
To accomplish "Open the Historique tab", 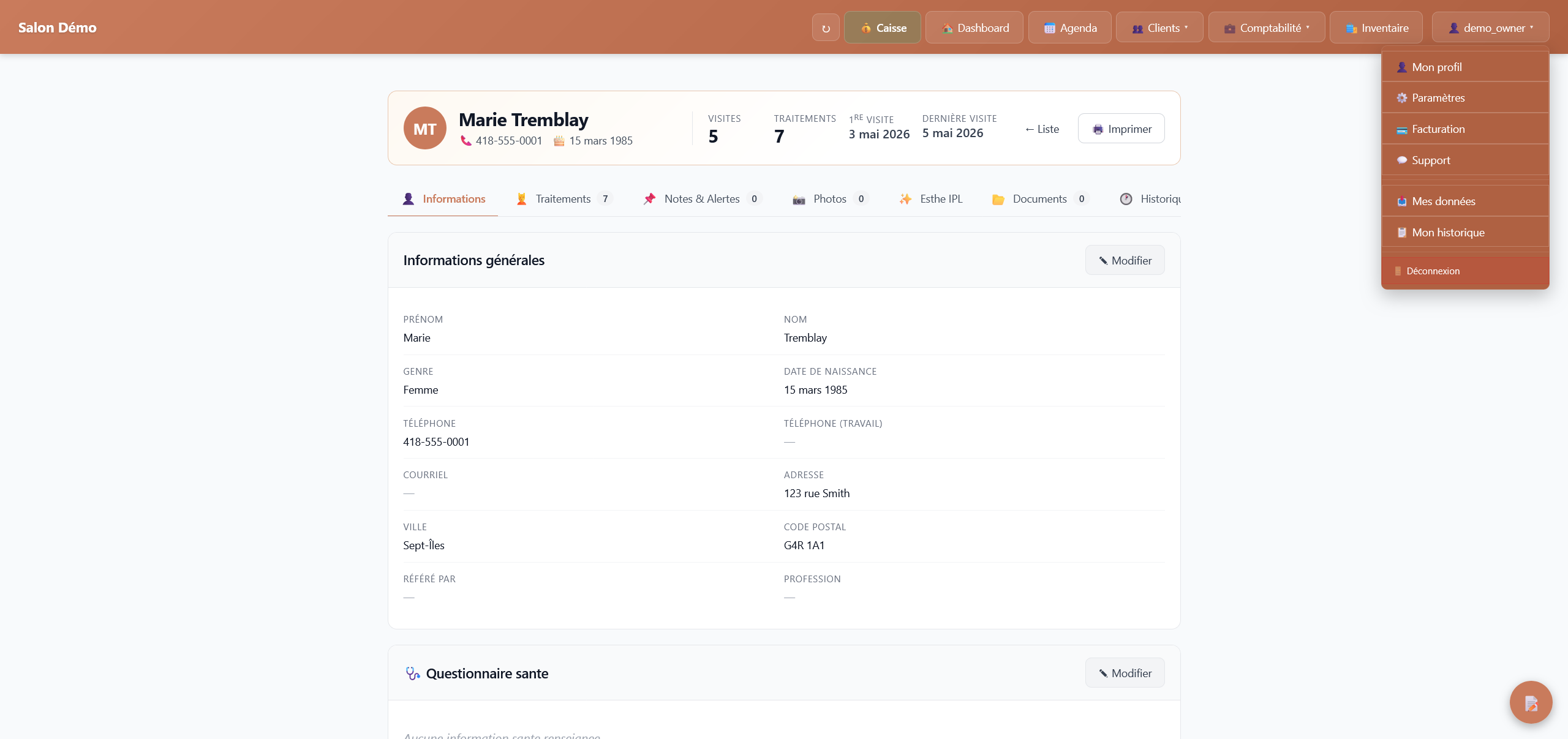I will click(1150, 199).
